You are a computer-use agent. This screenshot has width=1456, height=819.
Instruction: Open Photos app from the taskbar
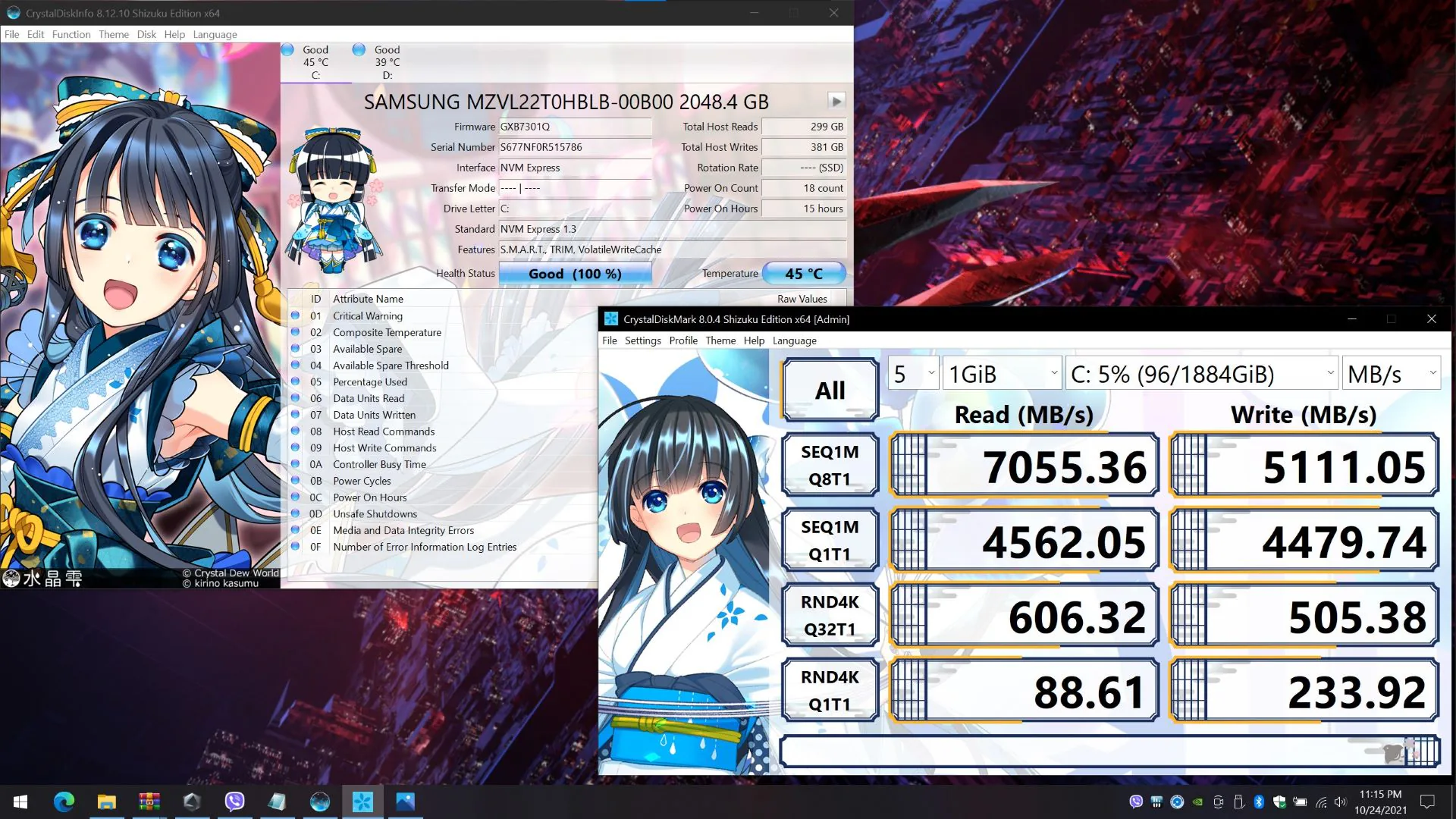point(405,802)
